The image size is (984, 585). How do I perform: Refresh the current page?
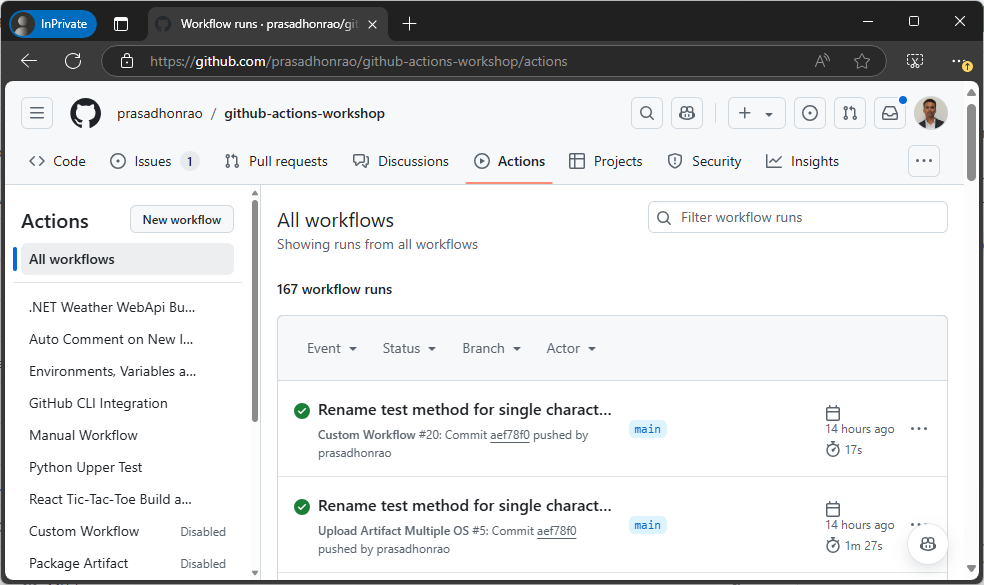tap(73, 61)
